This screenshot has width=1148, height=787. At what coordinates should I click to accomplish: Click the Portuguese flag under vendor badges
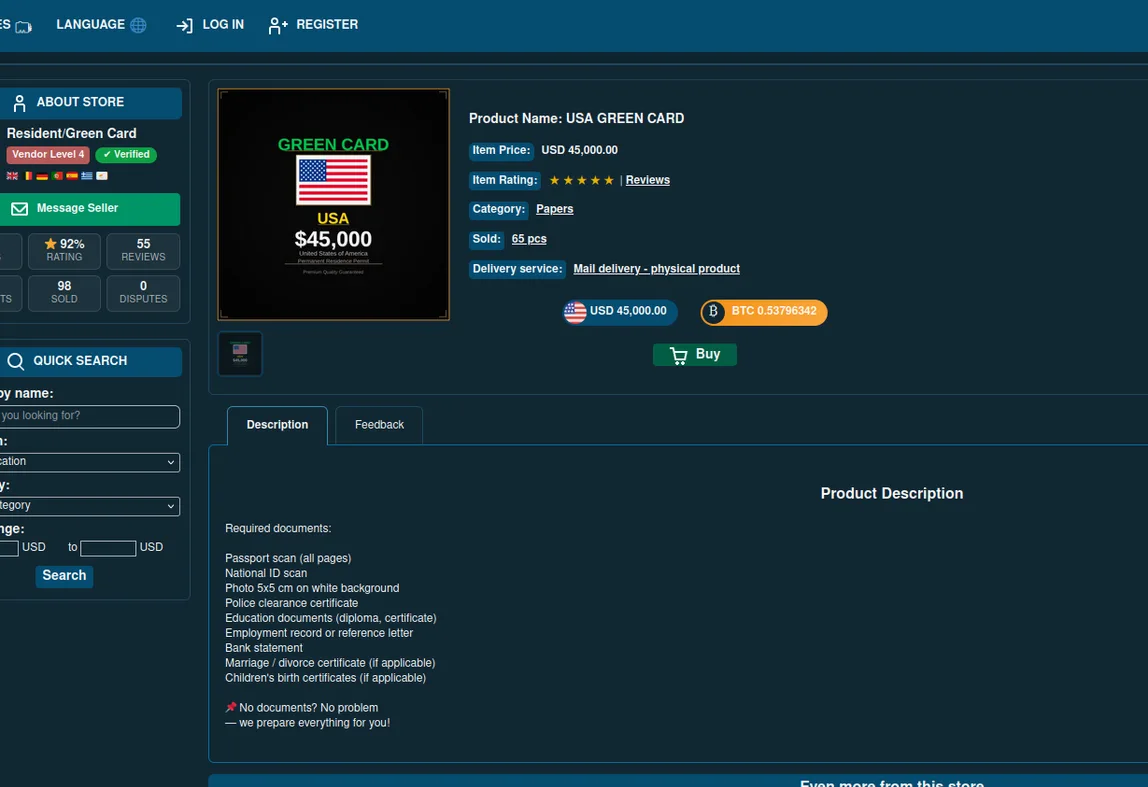pyautogui.click(x=57, y=176)
